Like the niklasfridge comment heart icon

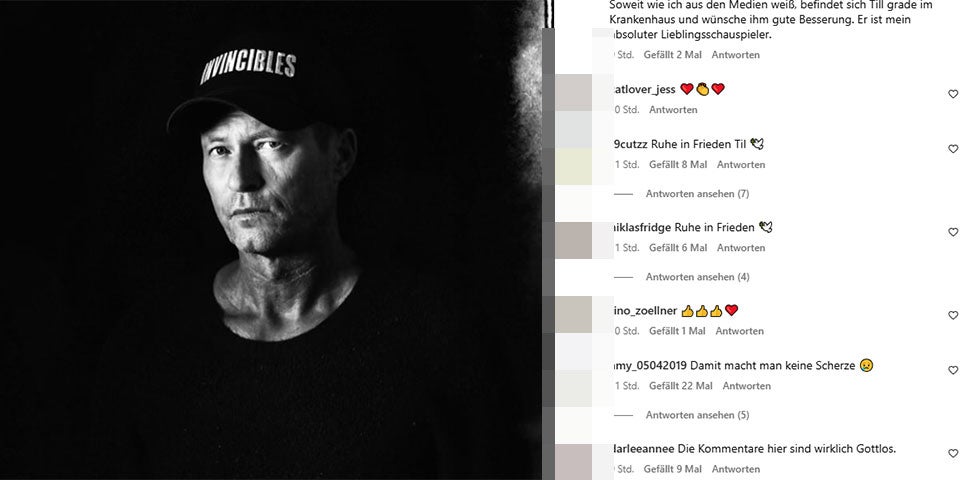point(953,232)
